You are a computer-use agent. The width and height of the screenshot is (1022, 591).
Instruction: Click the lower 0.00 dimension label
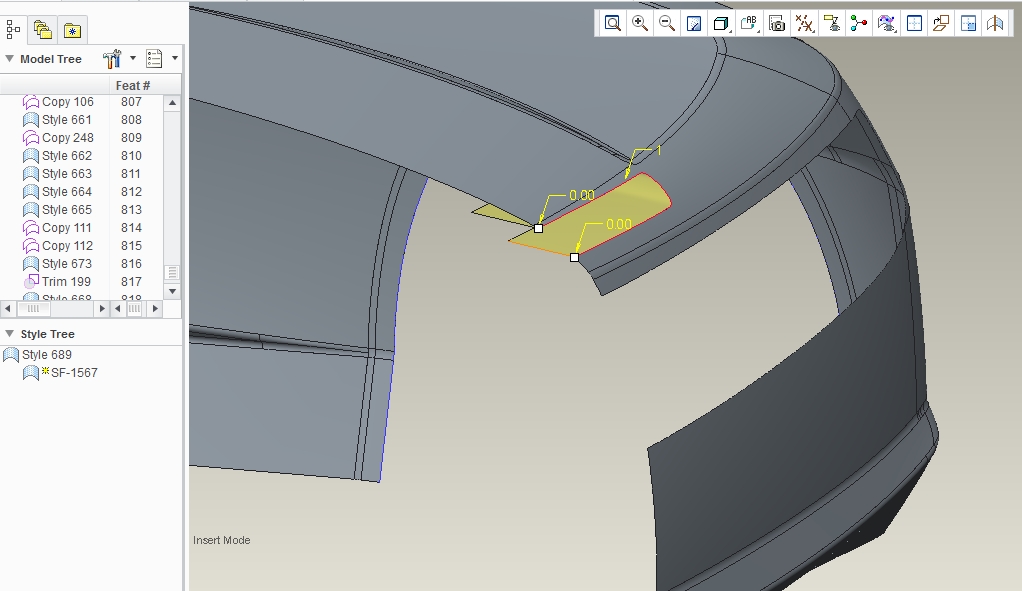[x=619, y=224]
